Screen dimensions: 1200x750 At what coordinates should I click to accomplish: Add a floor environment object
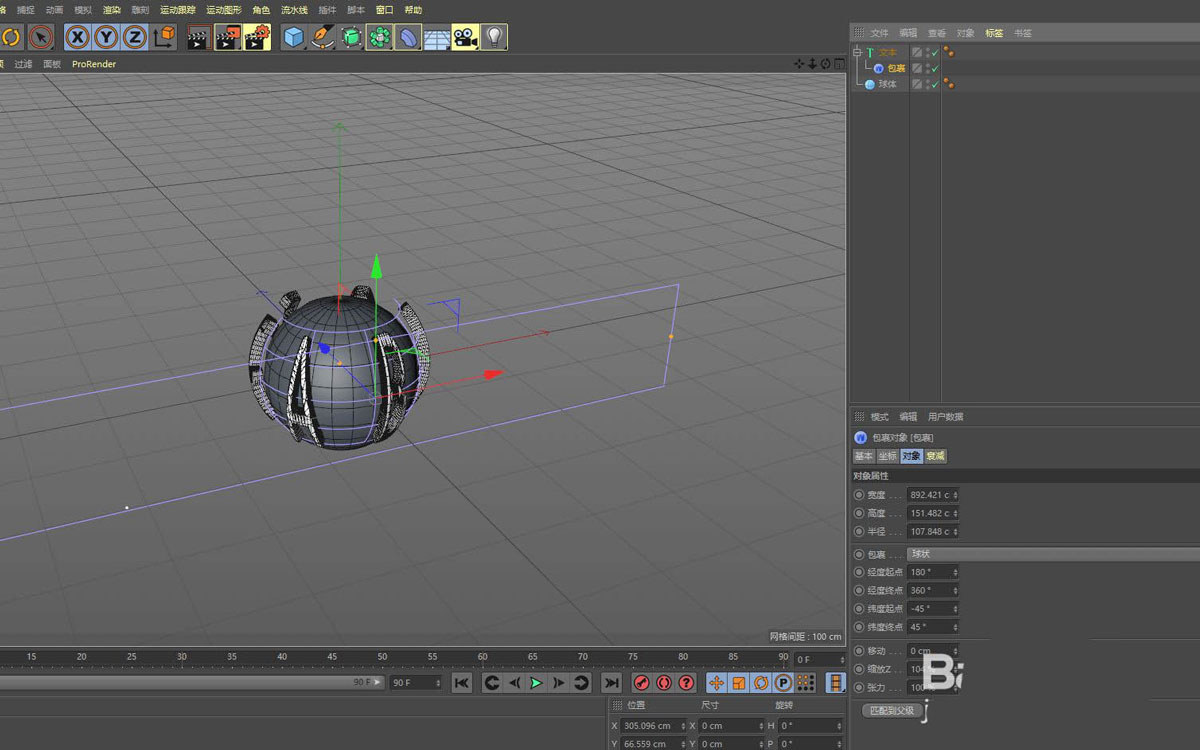pos(436,38)
